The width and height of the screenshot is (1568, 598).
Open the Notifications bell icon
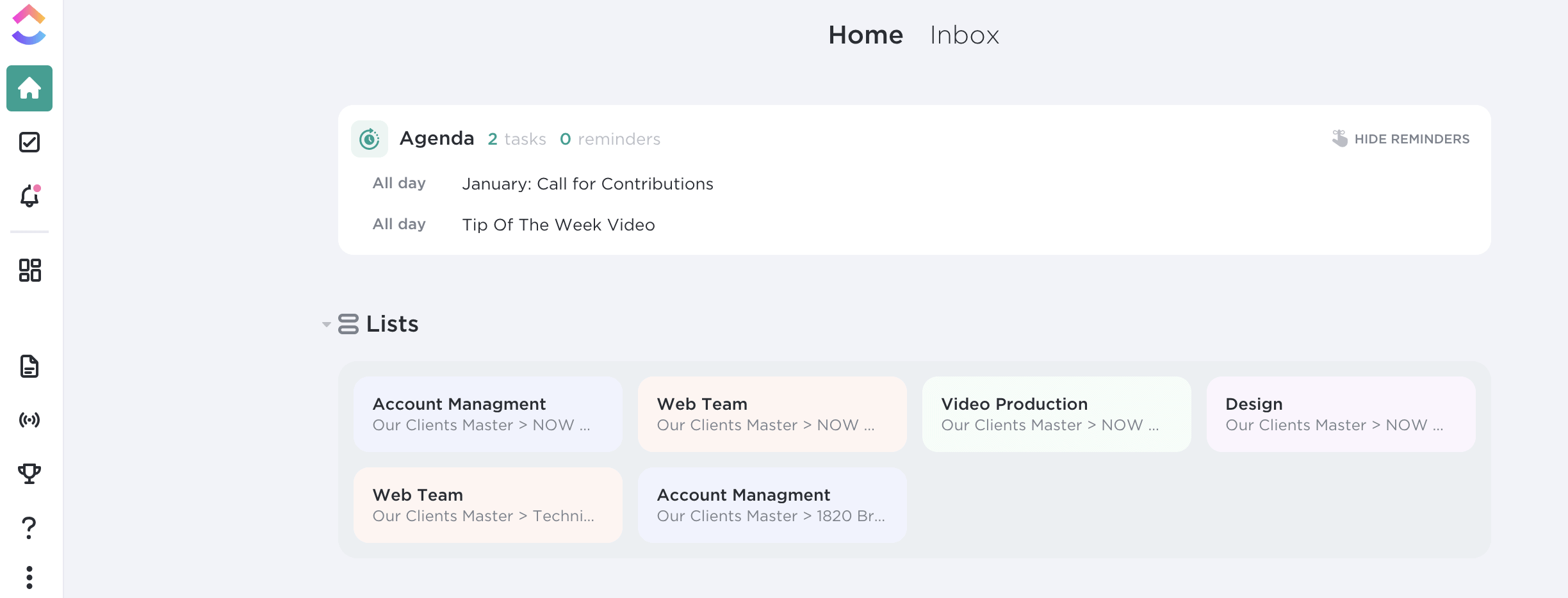click(x=29, y=196)
